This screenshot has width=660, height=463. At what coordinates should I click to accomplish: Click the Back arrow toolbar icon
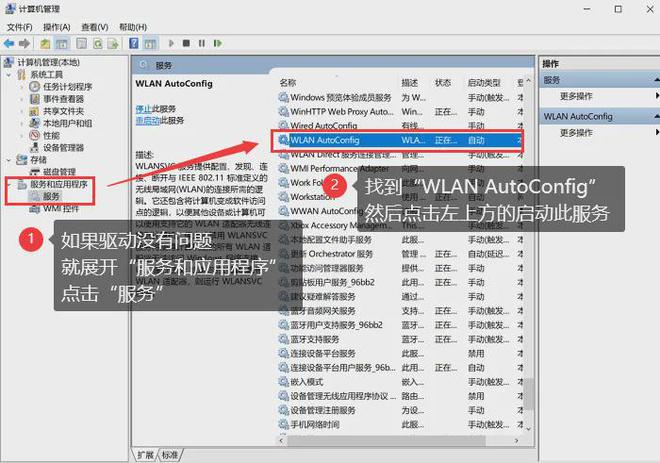[x=11, y=44]
